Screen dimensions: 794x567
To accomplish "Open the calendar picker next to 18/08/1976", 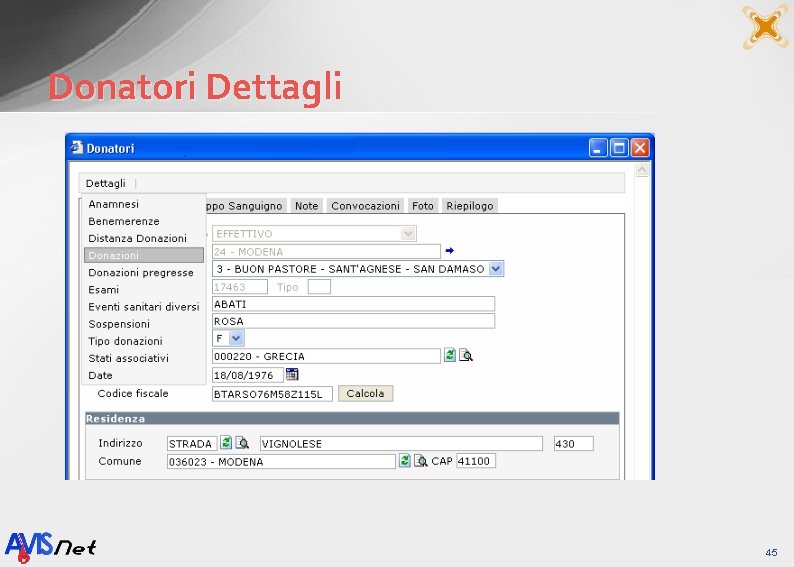I will [292, 375].
